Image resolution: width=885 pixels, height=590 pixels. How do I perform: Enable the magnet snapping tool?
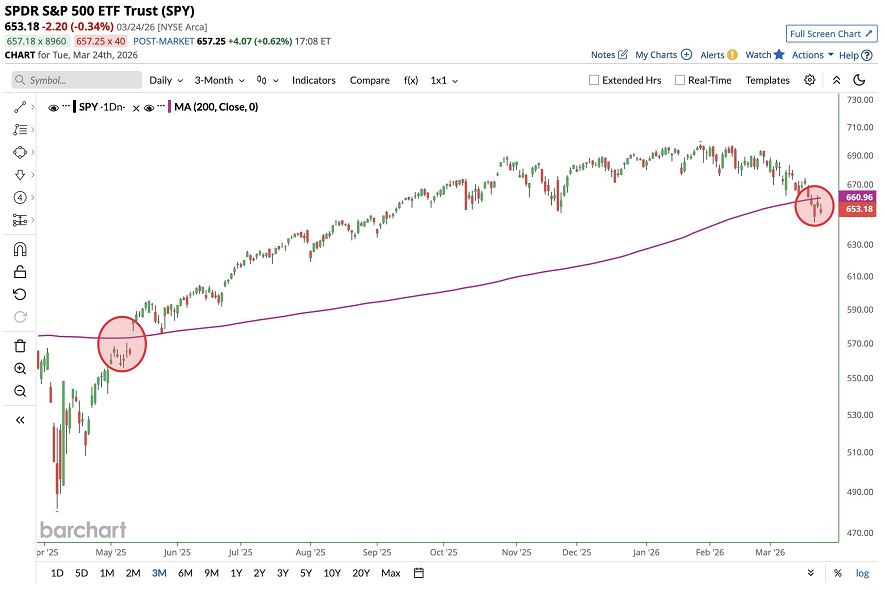20,248
